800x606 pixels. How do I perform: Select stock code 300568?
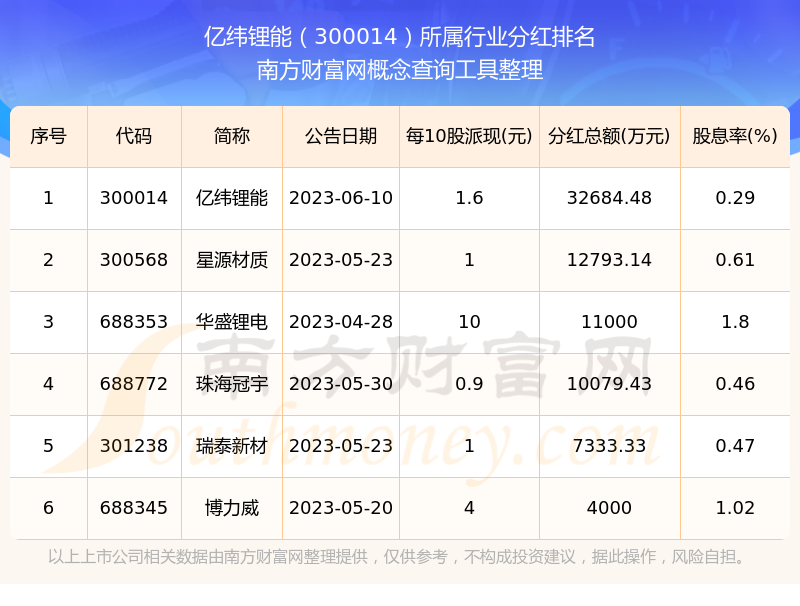point(134,260)
